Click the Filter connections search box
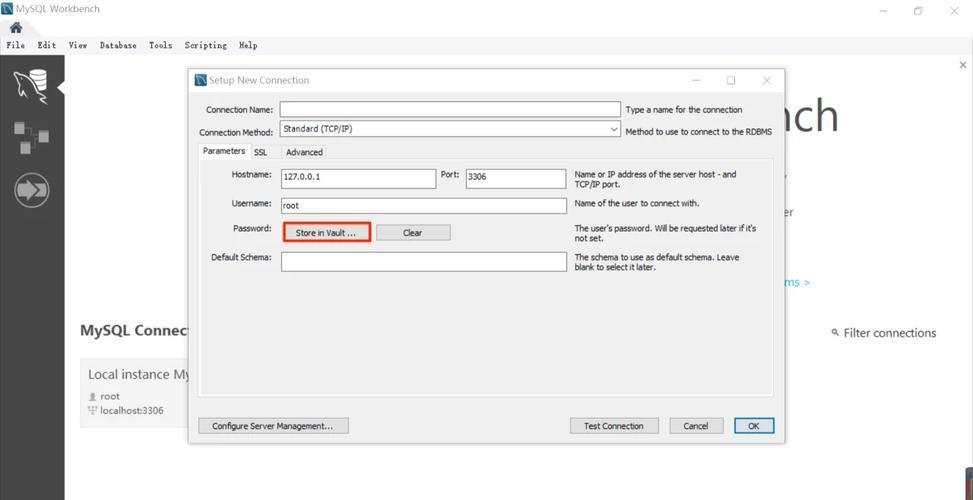This screenshot has height=500, width=973. (x=889, y=333)
